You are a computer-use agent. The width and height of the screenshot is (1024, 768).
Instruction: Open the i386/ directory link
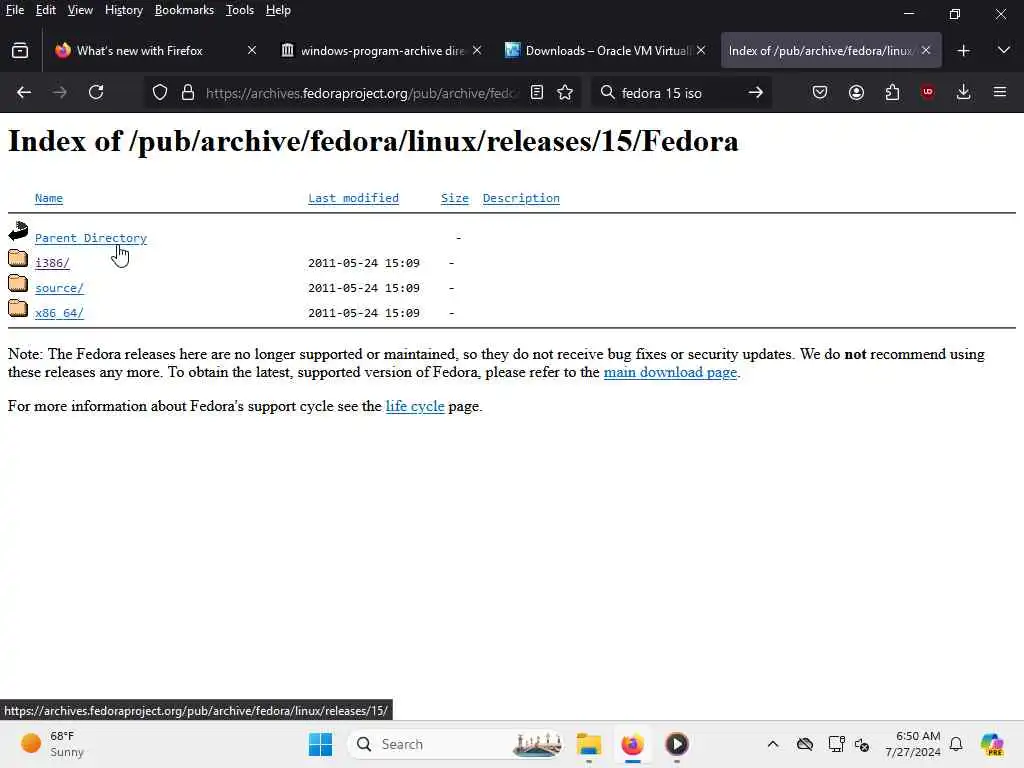[x=52, y=263]
